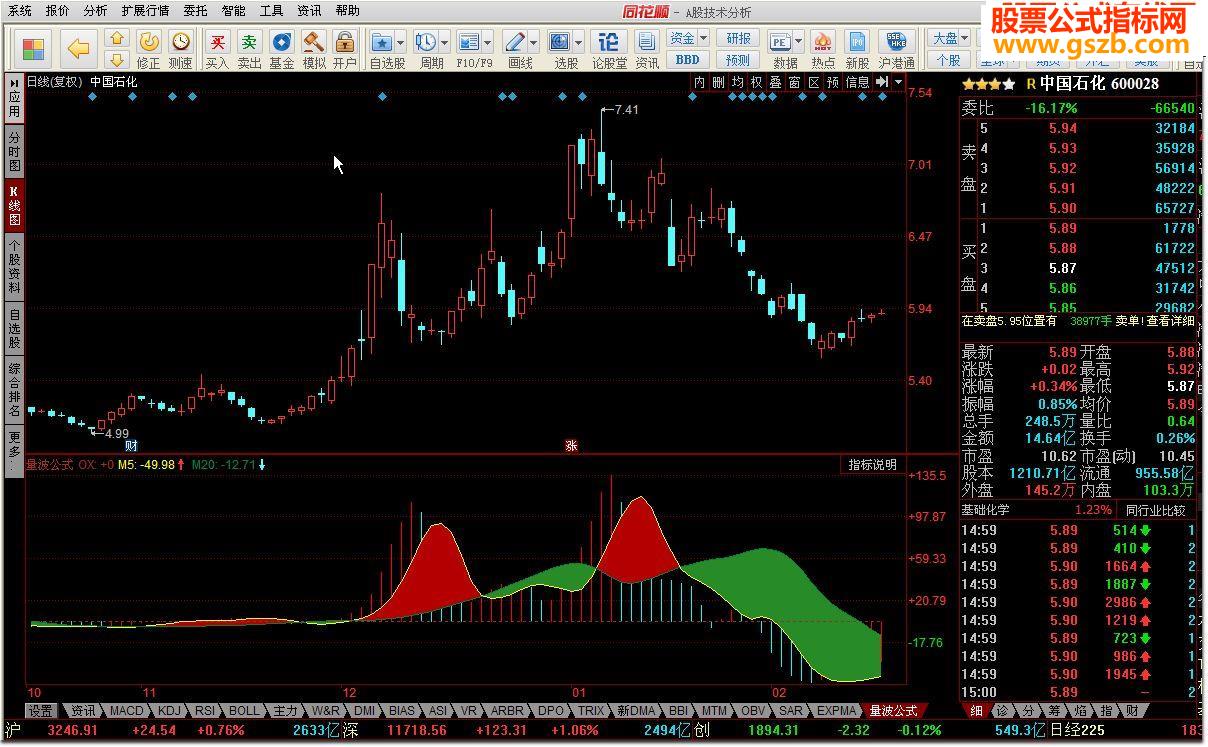This screenshot has height=747, width=1208.
Task: Toggle the 删 chart button
Action: pos(718,82)
